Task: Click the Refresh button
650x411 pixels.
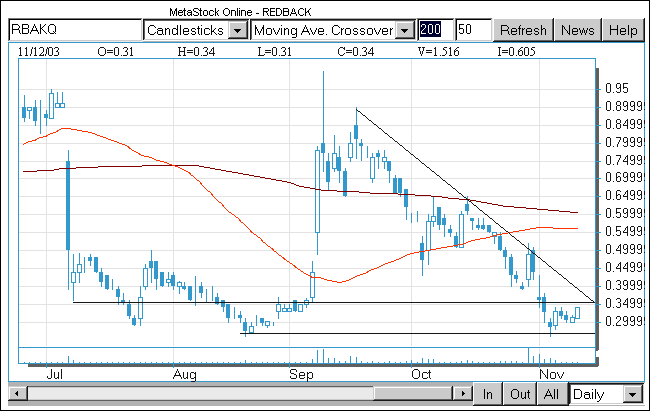Action: (523, 30)
